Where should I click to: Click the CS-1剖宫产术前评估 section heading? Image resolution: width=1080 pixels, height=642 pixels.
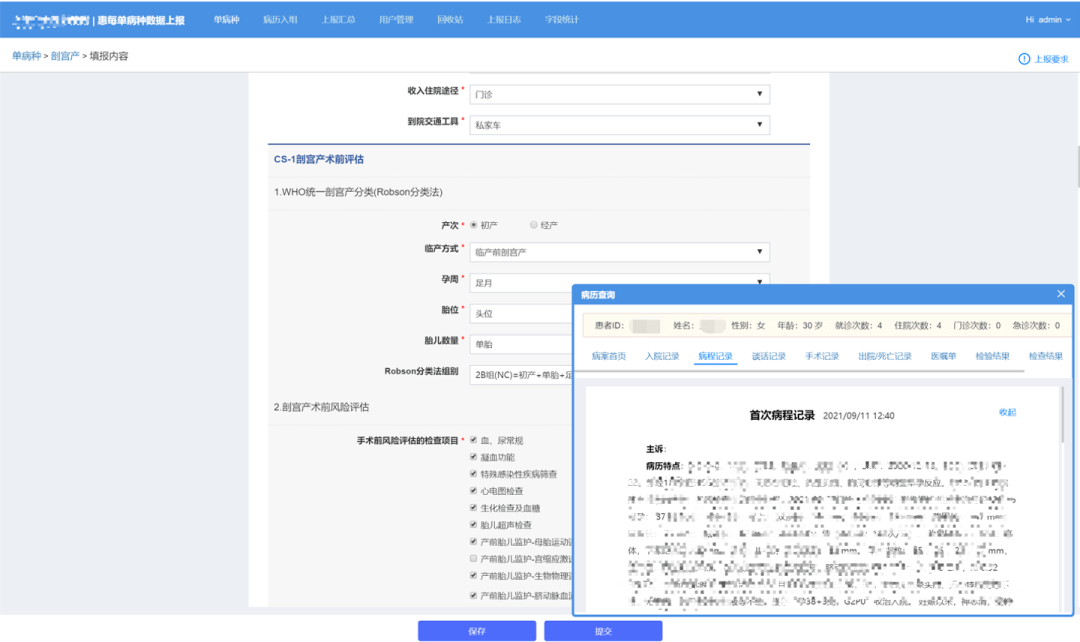[318, 159]
